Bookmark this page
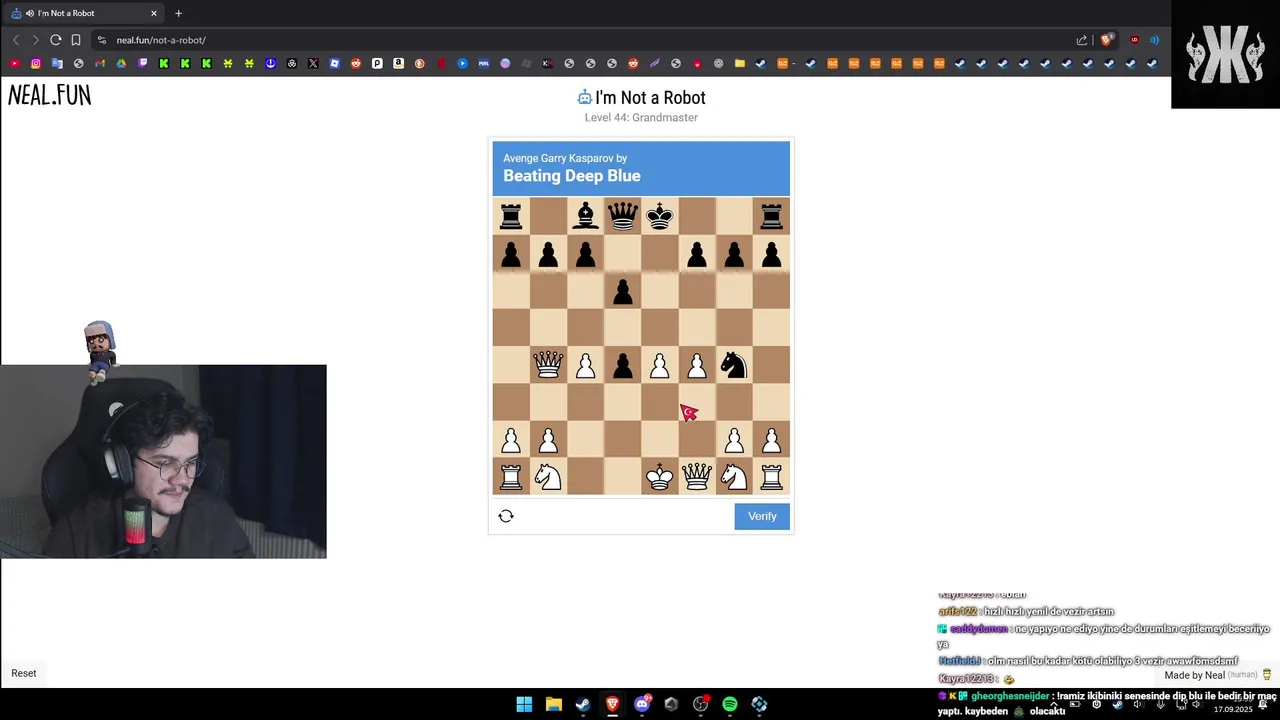1280x720 pixels. click(x=76, y=40)
